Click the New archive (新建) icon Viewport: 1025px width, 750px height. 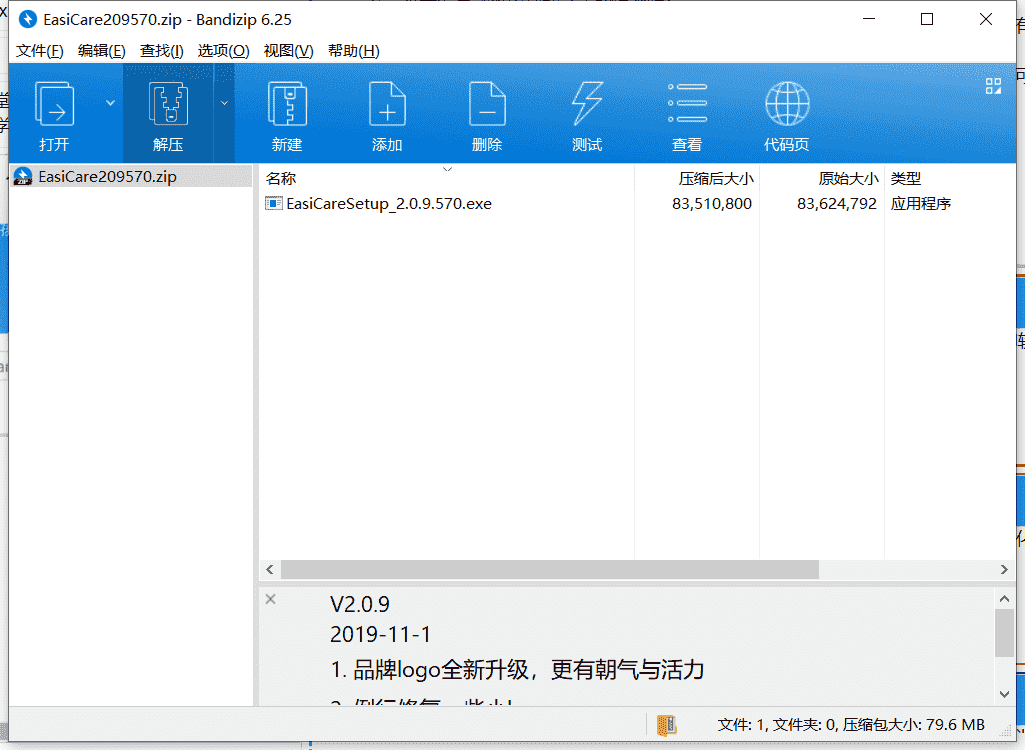[287, 103]
